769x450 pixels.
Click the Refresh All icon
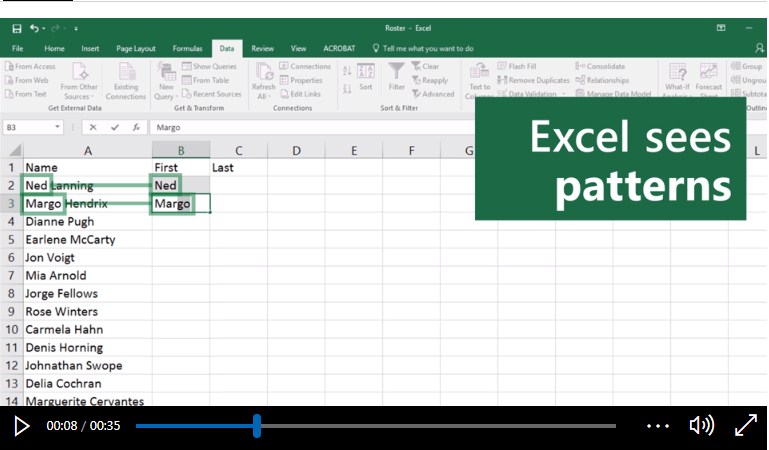coord(264,81)
